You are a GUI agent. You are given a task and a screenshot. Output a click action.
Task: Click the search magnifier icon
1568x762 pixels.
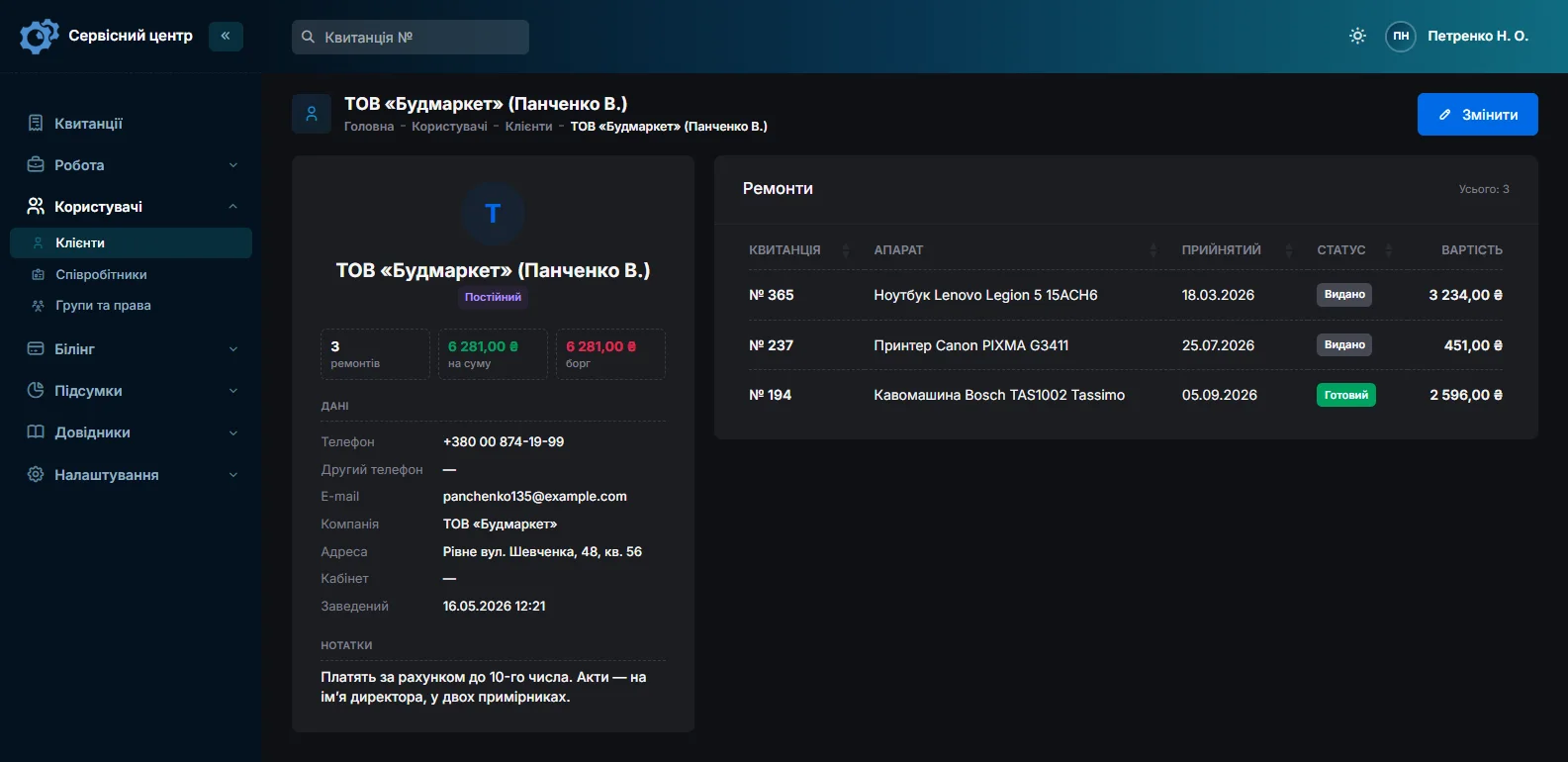[x=308, y=37]
